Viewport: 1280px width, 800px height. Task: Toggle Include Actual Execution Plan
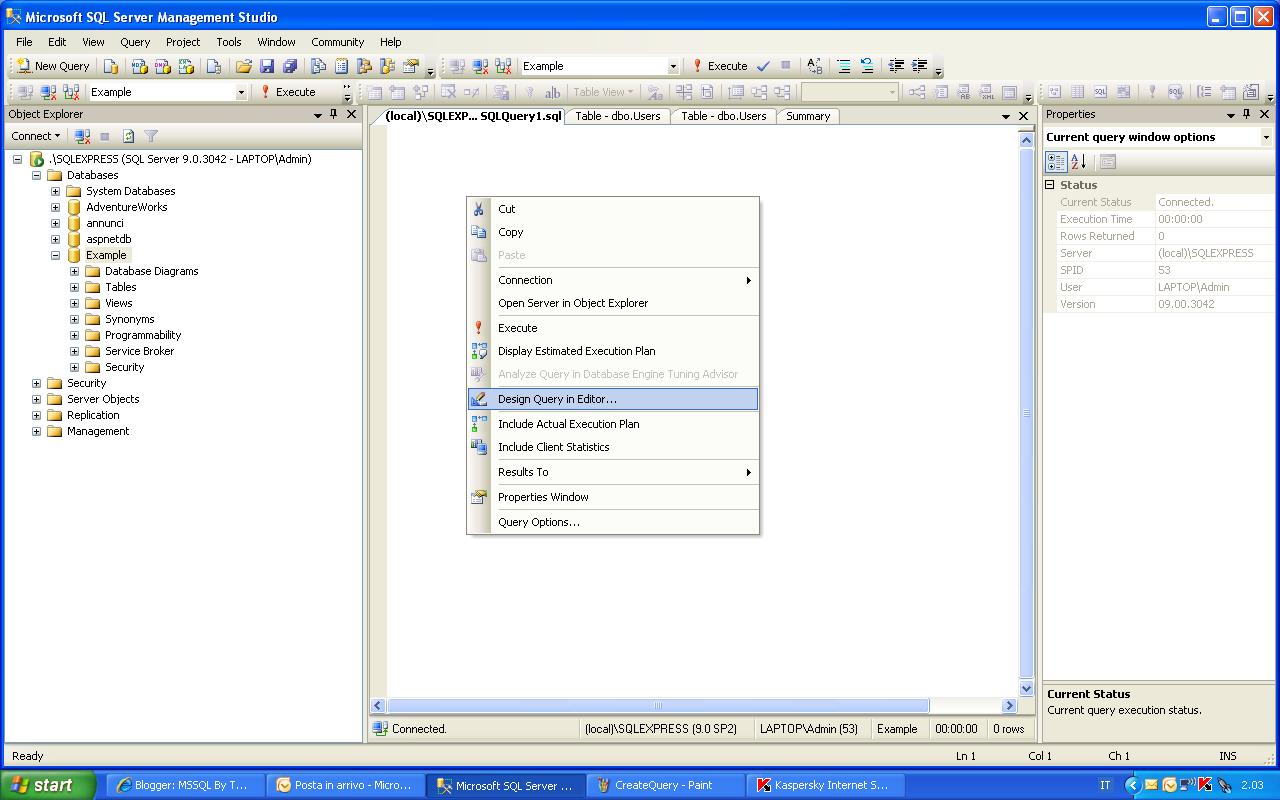[613, 424]
